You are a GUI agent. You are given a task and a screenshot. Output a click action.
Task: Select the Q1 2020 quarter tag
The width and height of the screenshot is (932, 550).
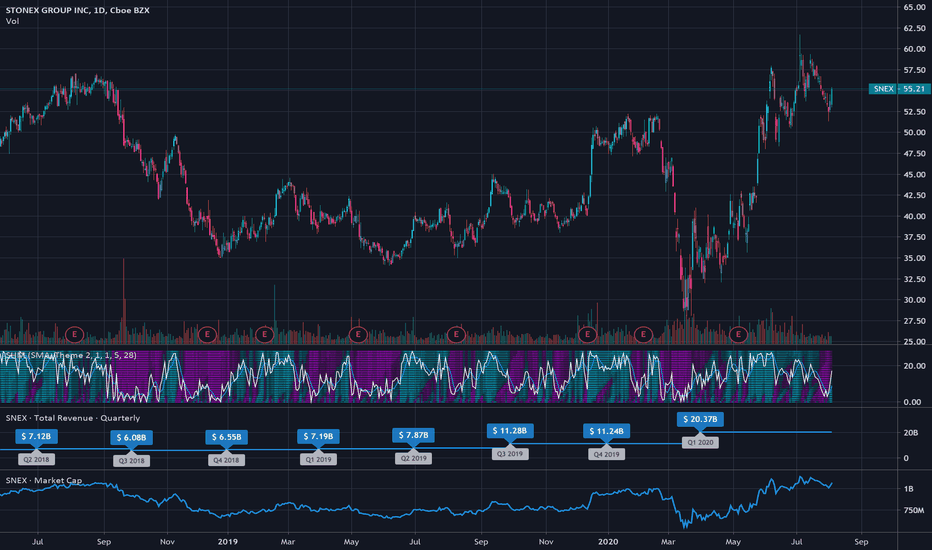pyautogui.click(x=700, y=442)
